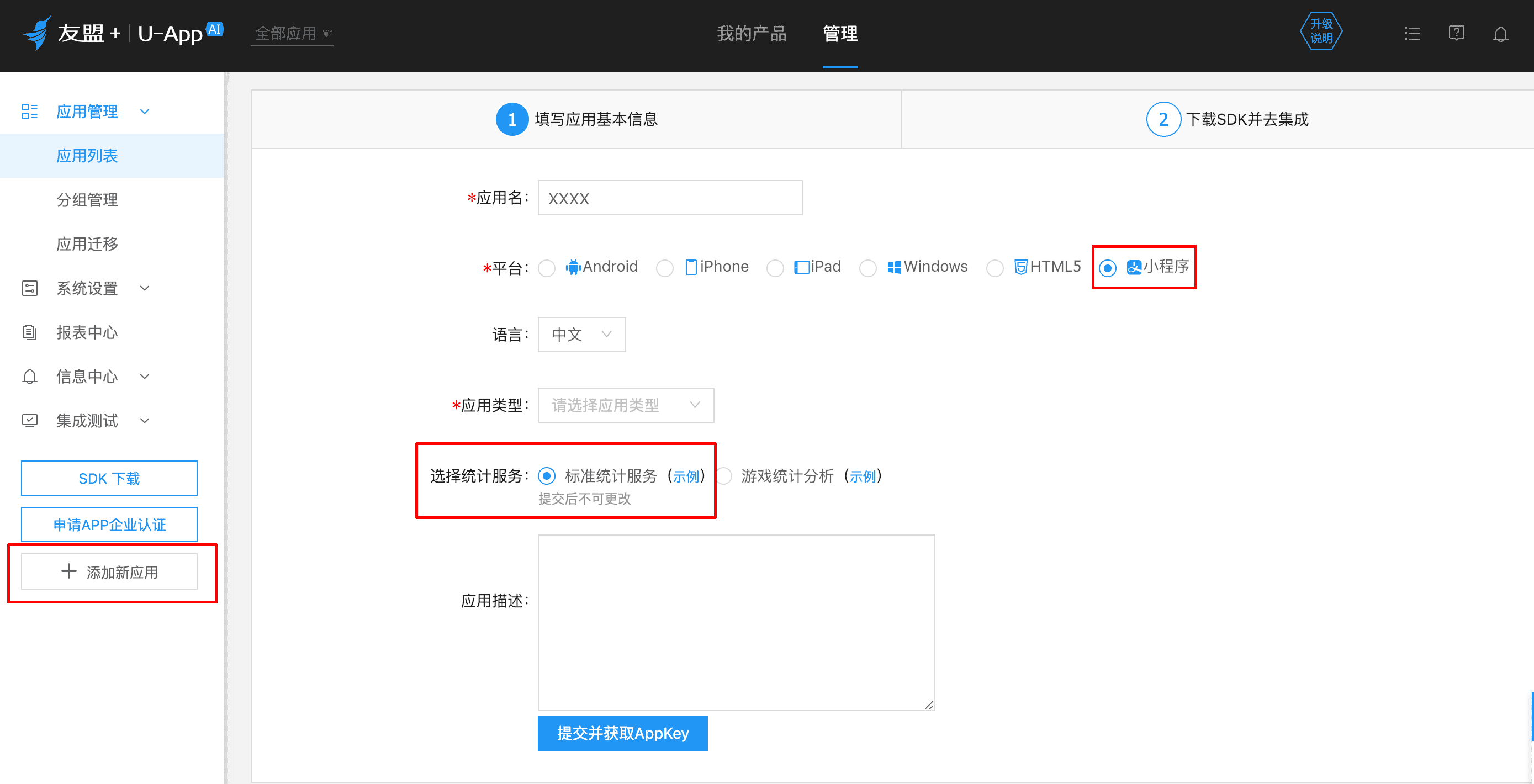Image resolution: width=1534 pixels, height=784 pixels.
Task: Click the 应用名 input field
Action: point(669,198)
